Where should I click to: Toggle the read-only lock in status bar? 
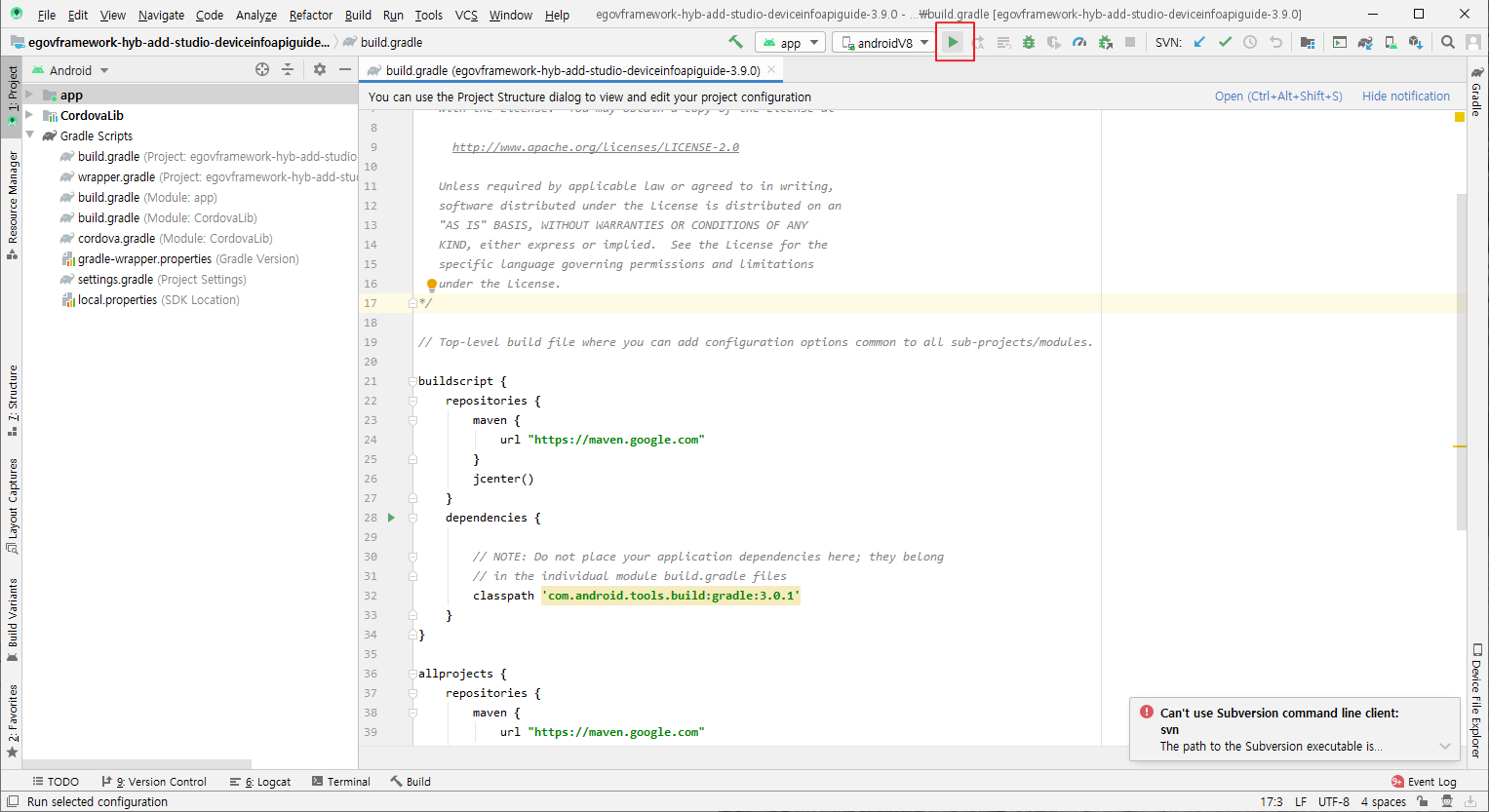(x=1423, y=801)
